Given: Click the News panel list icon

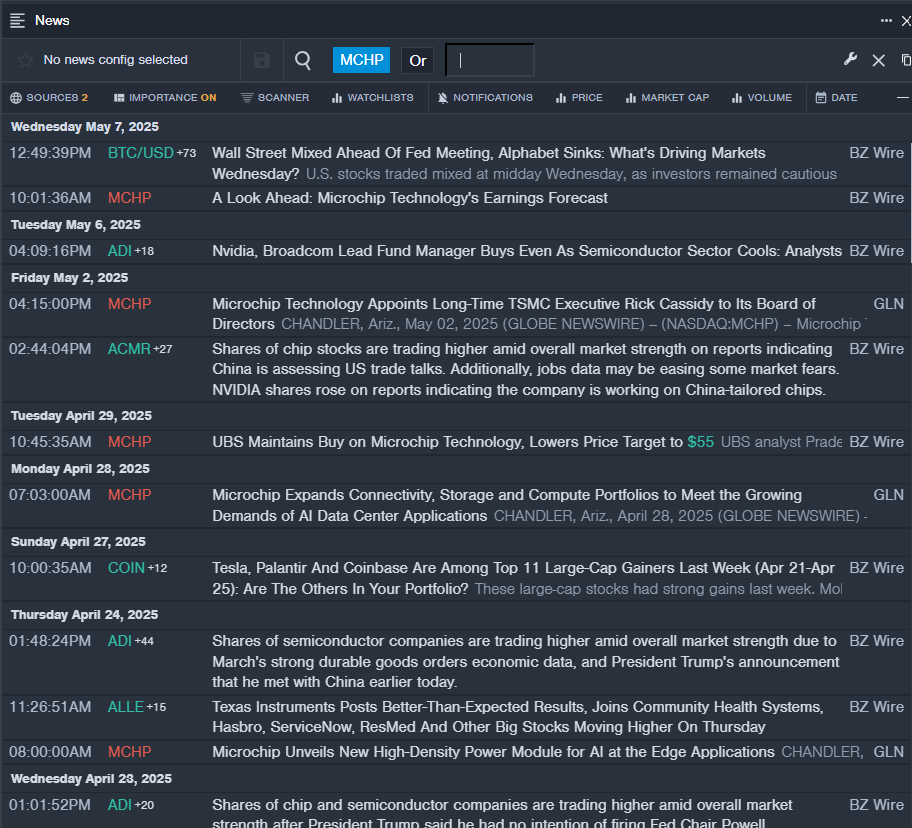Looking at the screenshot, I should coord(17,20).
